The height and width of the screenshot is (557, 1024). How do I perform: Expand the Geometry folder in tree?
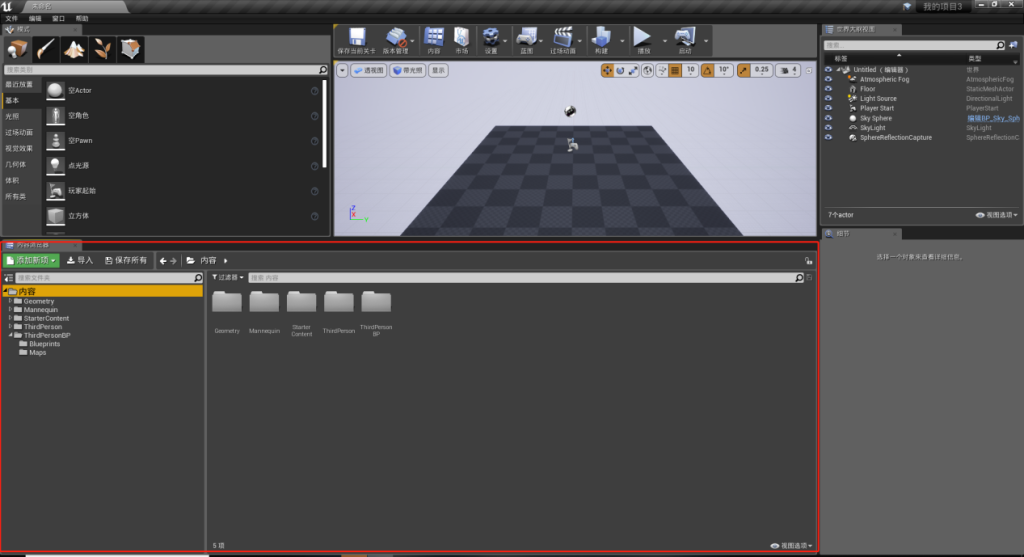(x=10, y=301)
